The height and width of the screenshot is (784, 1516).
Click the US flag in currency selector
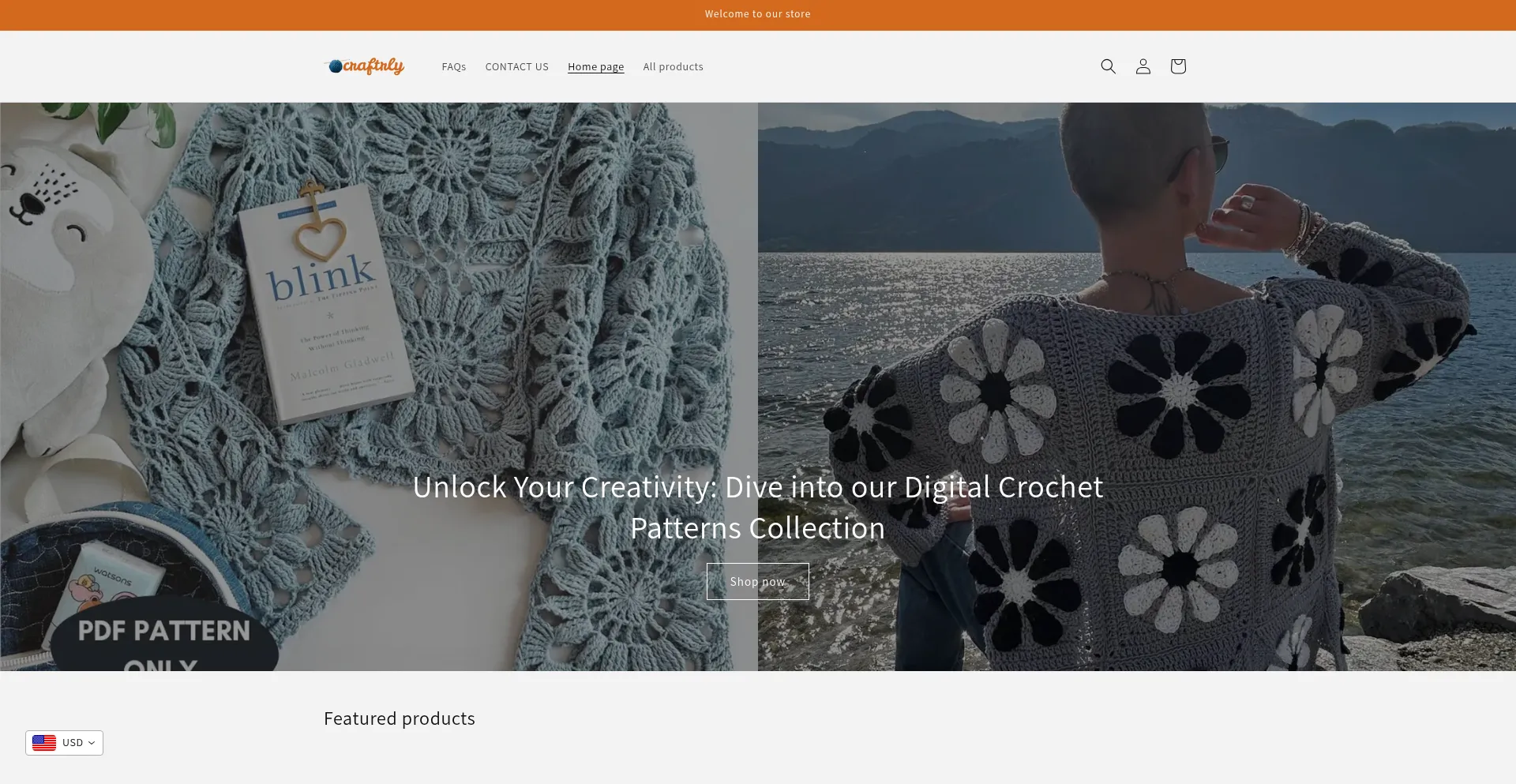coord(44,743)
